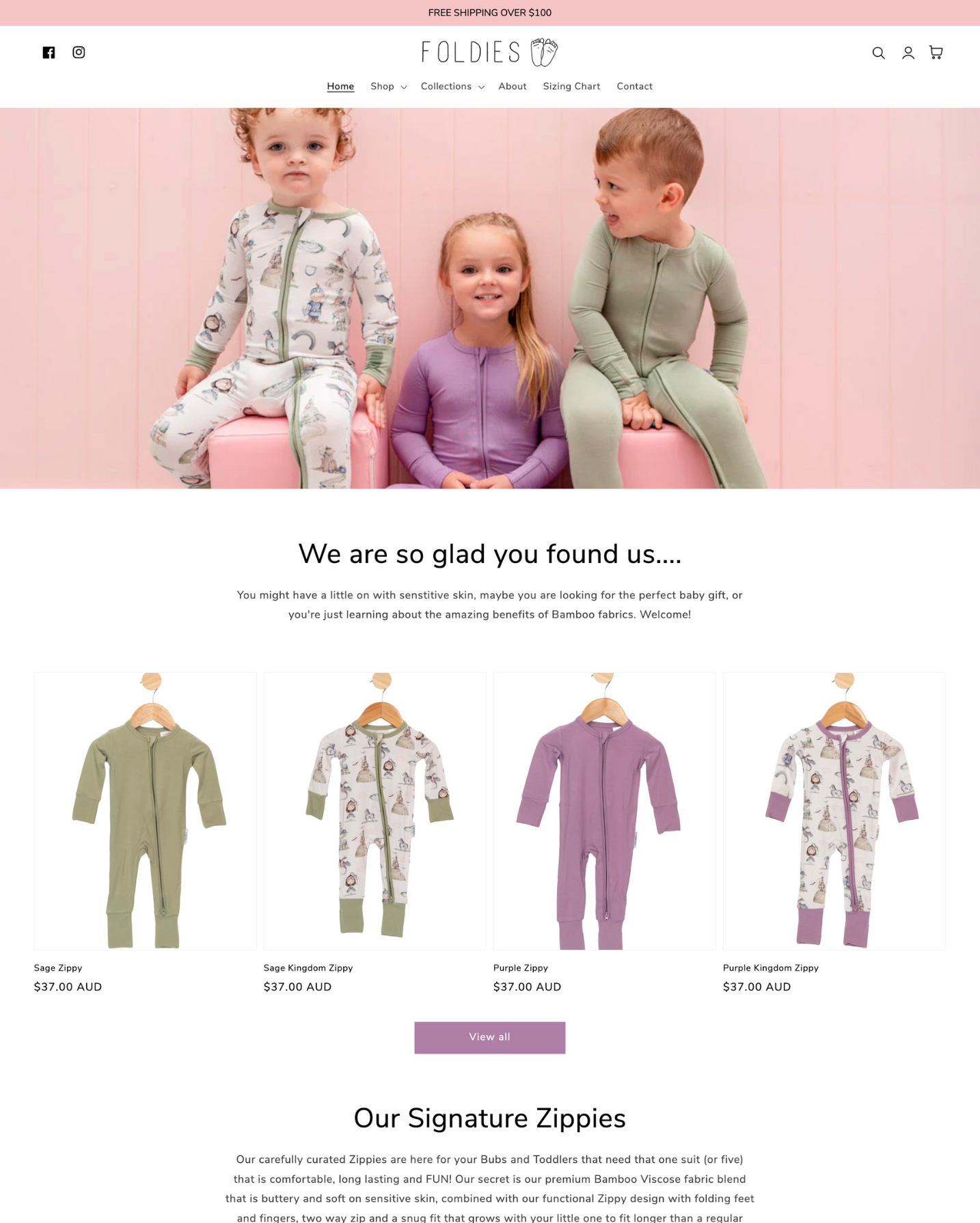Open the About page

coord(512,87)
